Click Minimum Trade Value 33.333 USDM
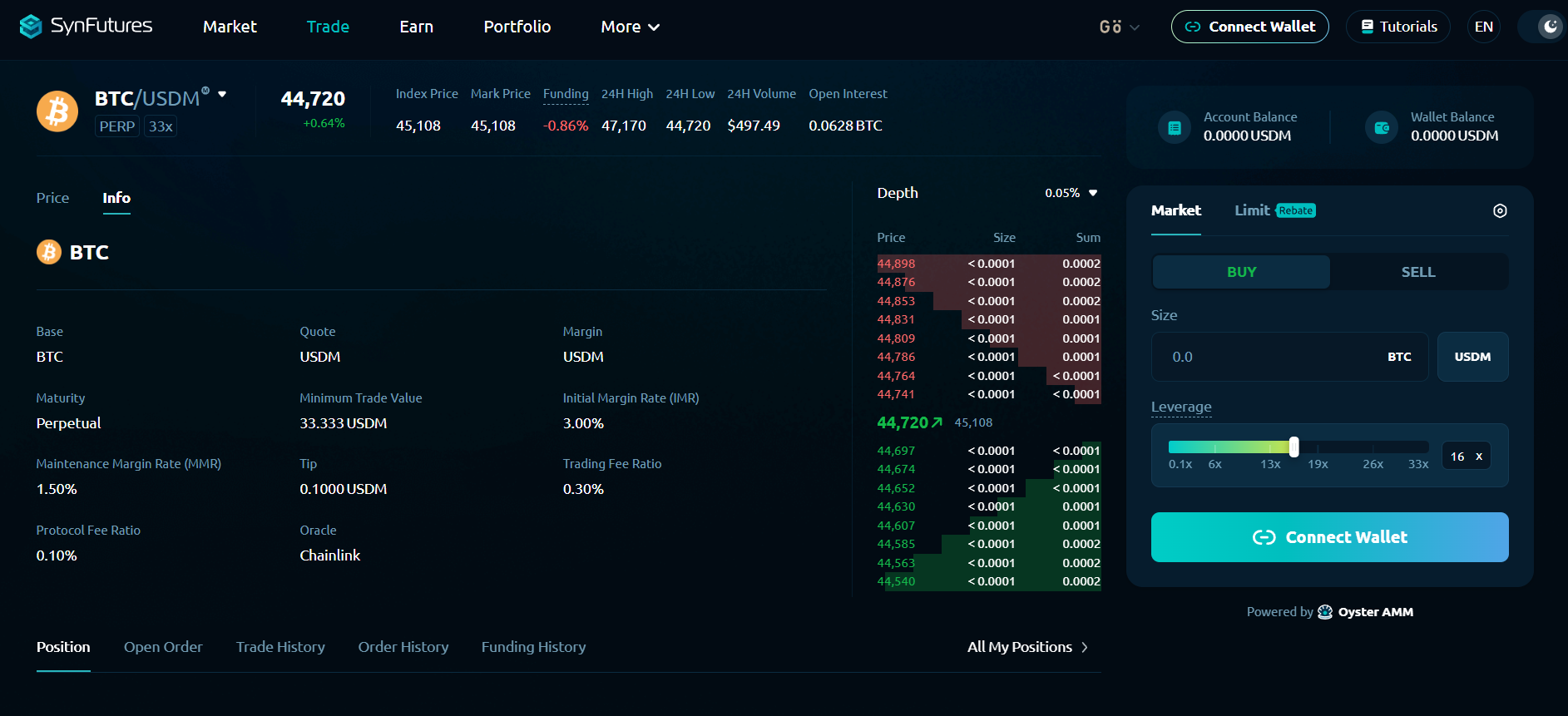The height and width of the screenshot is (716, 1568). click(344, 423)
